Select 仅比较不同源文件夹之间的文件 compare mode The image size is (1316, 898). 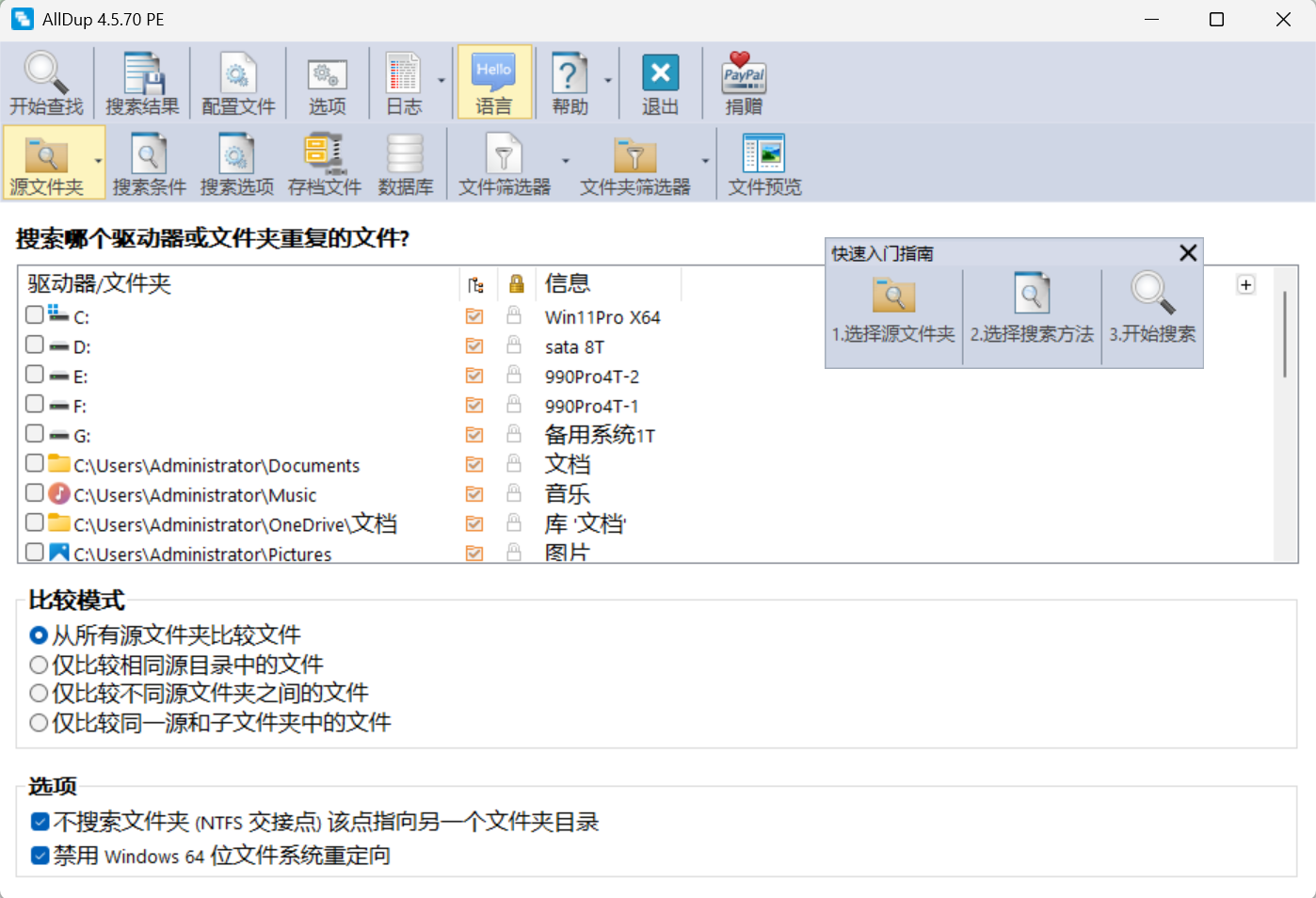click(39, 693)
